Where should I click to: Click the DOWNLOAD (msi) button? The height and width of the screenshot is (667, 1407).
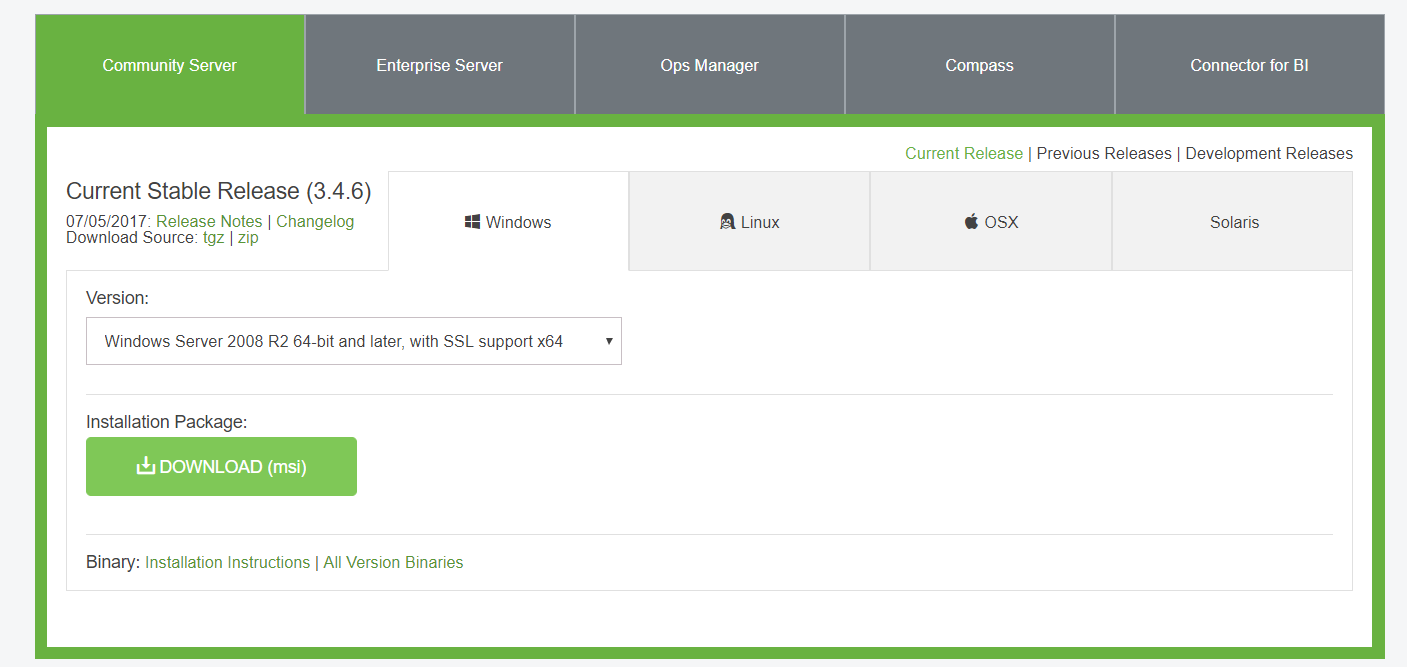pos(221,466)
